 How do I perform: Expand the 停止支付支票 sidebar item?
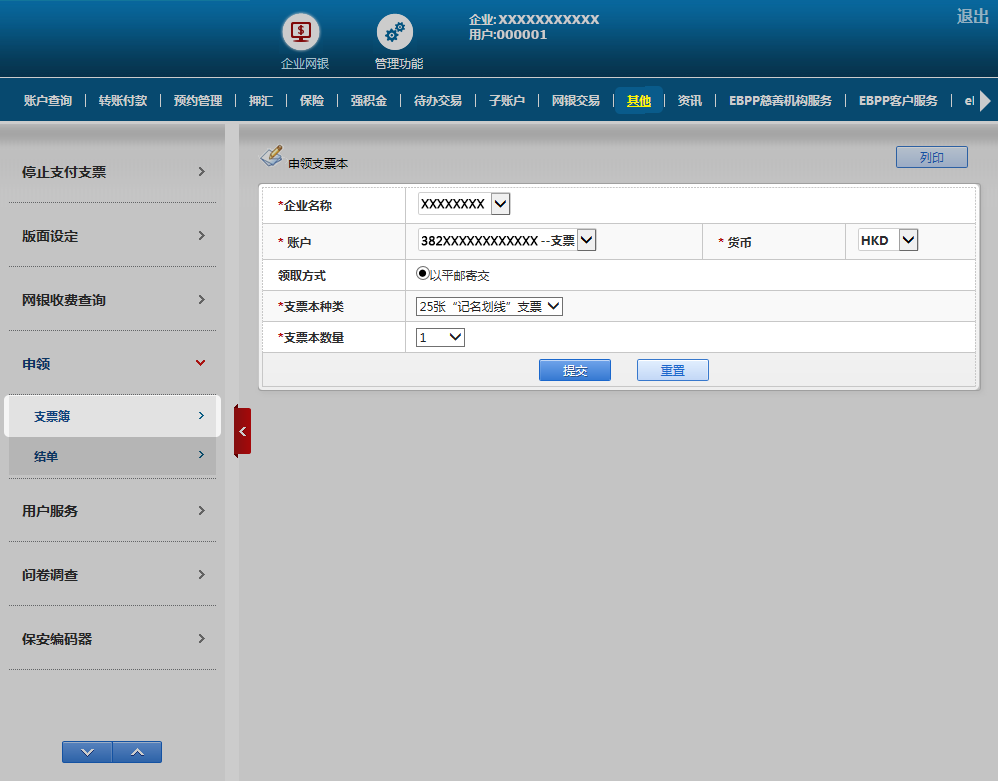coord(112,172)
